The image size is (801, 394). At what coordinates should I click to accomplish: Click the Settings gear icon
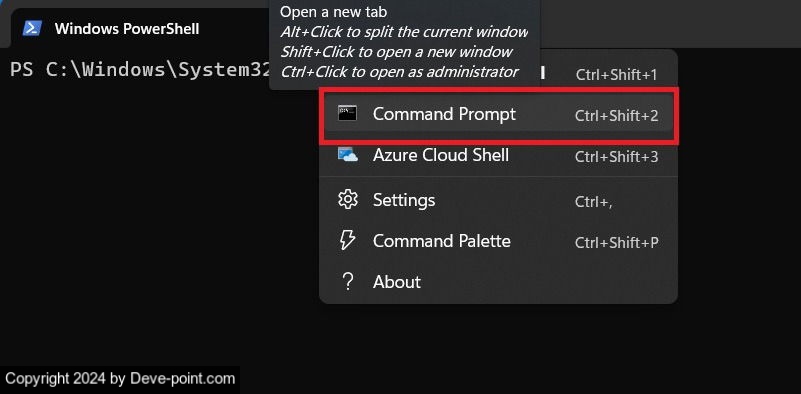click(x=348, y=199)
